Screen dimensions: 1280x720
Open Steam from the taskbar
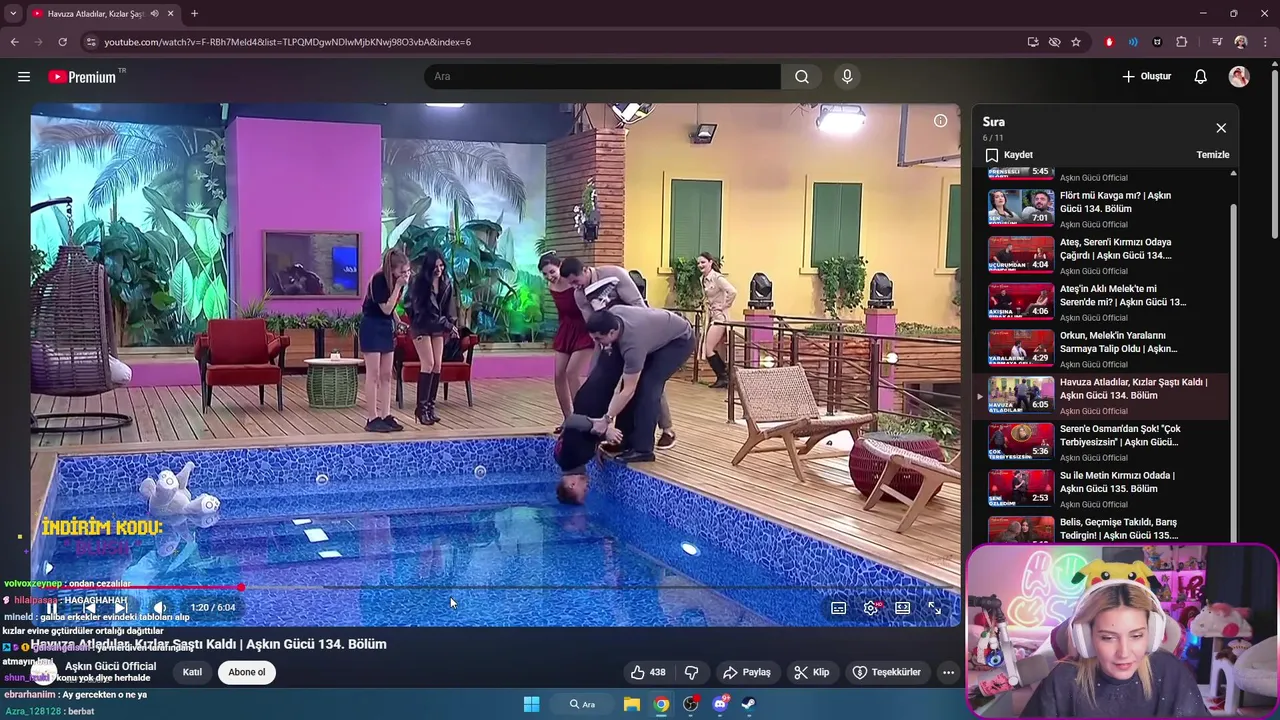point(748,704)
